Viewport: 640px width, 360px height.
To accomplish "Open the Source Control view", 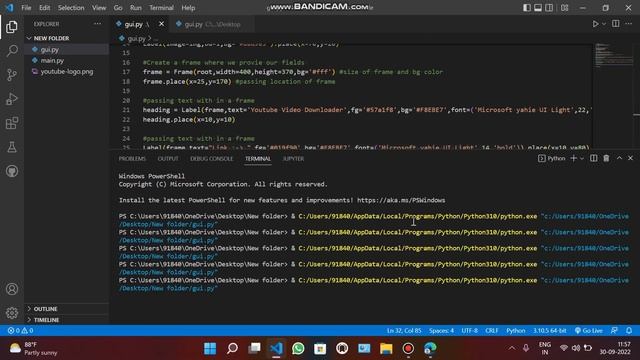I will [12, 75].
